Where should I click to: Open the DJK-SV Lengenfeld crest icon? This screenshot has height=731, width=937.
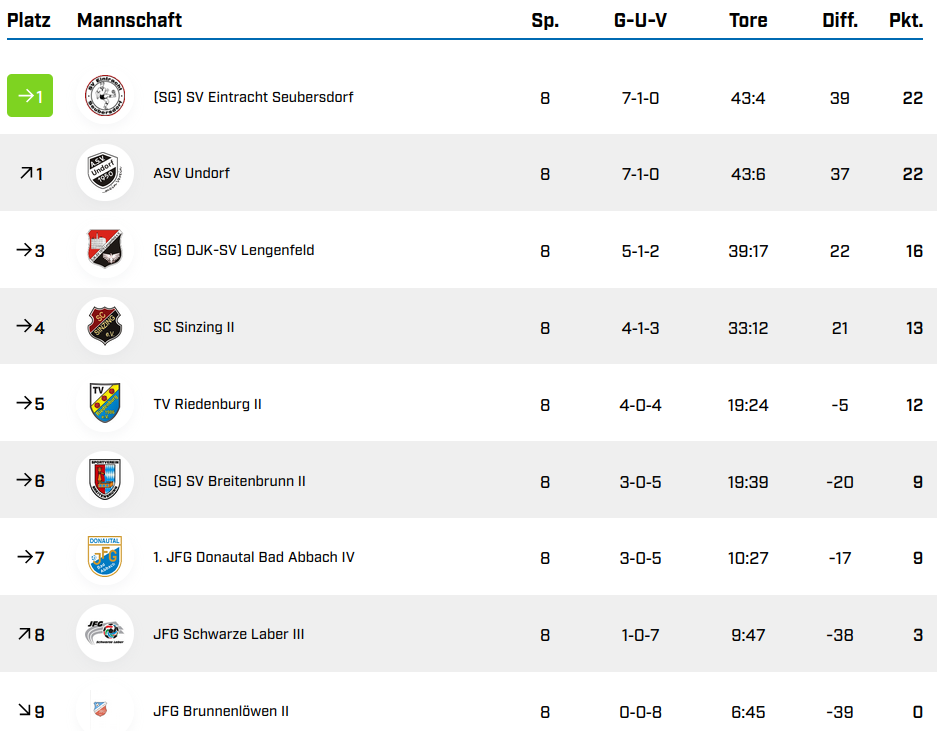pos(104,250)
